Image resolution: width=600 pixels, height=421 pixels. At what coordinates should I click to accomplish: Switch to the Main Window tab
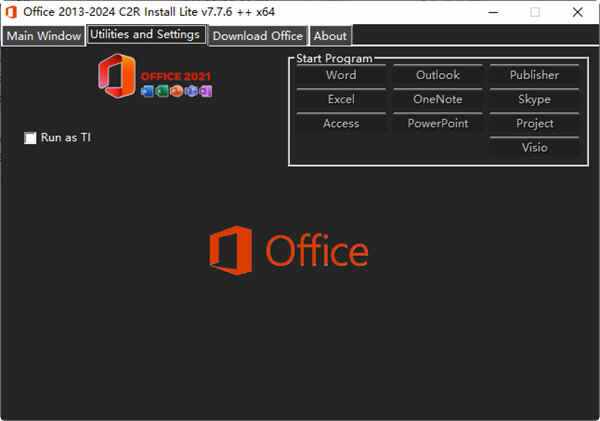pos(43,36)
